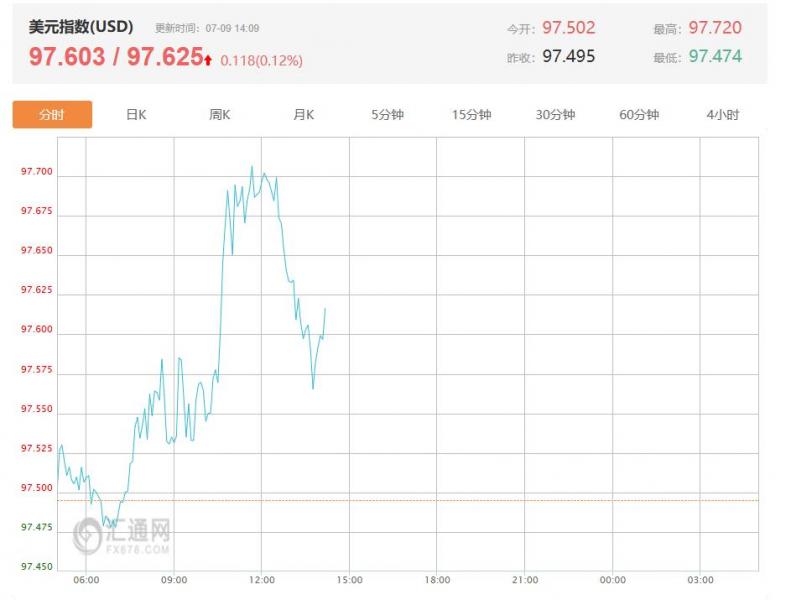Show the 月K chart view
Screen dimensions: 791x600
304,115
